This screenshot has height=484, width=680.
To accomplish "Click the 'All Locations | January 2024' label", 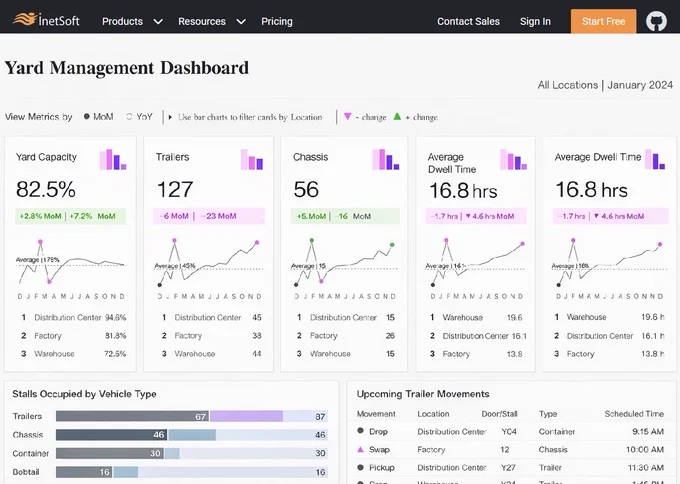I will tap(605, 85).
